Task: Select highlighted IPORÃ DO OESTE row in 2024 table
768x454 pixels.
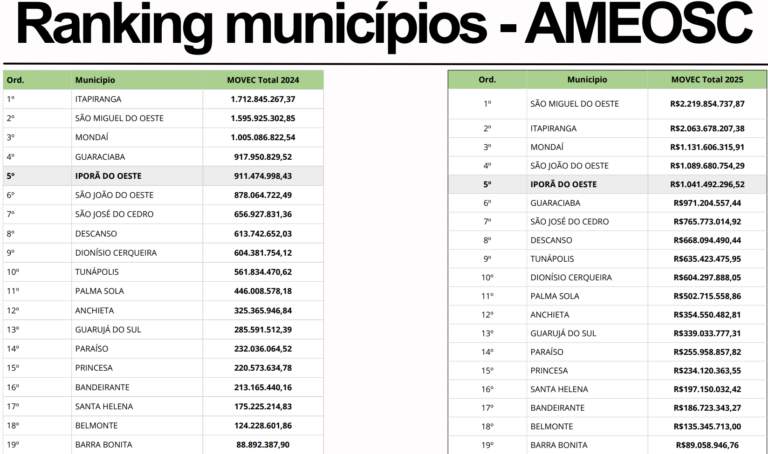Action: (x=163, y=176)
